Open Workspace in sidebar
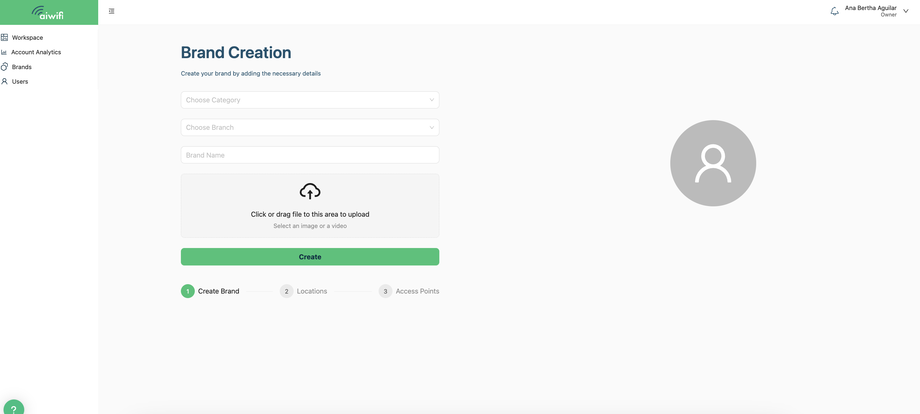 tap(27, 38)
